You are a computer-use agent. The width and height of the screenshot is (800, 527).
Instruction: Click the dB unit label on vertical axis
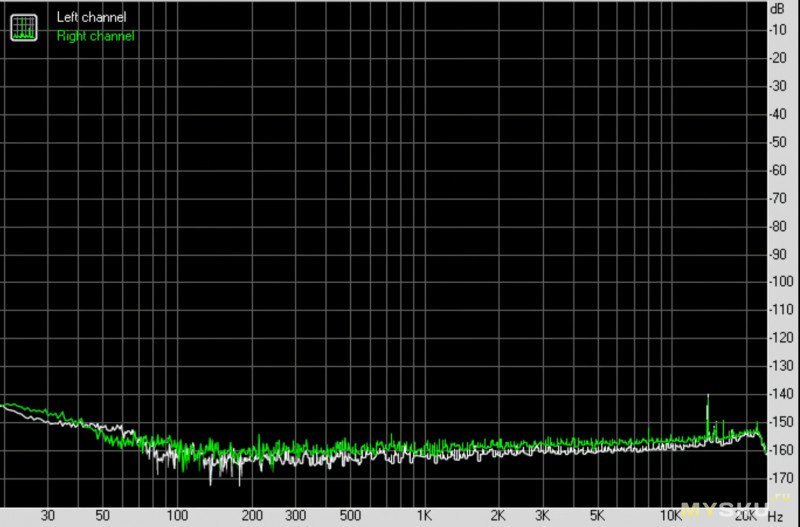point(776,8)
